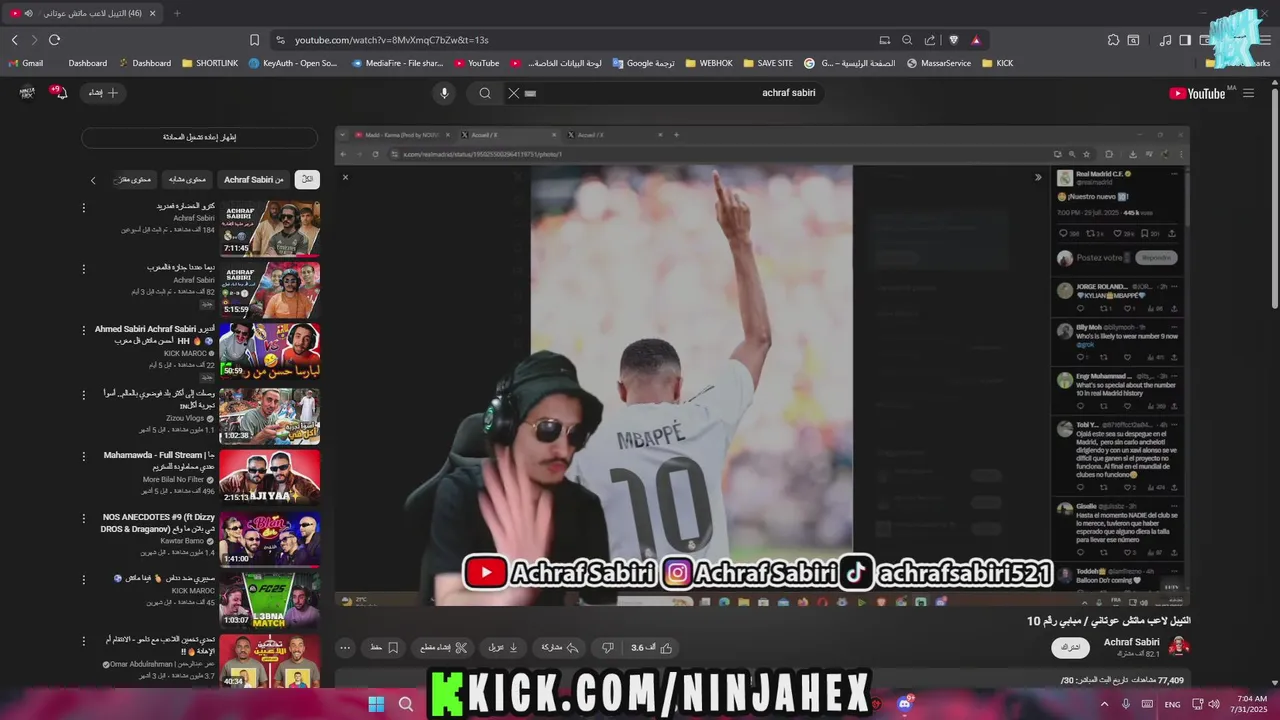This screenshot has width=1280, height=720.
Task: Click the site settings icon in address bar
Action: coord(279,40)
